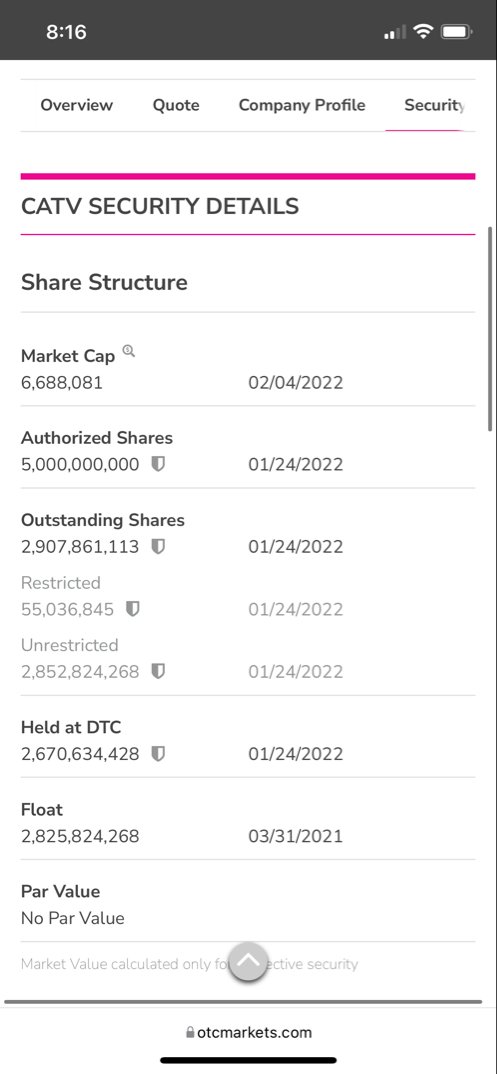Tap the magnifier icon beside Market Cap
The height and width of the screenshot is (1074, 497).
(x=129, y=352)
